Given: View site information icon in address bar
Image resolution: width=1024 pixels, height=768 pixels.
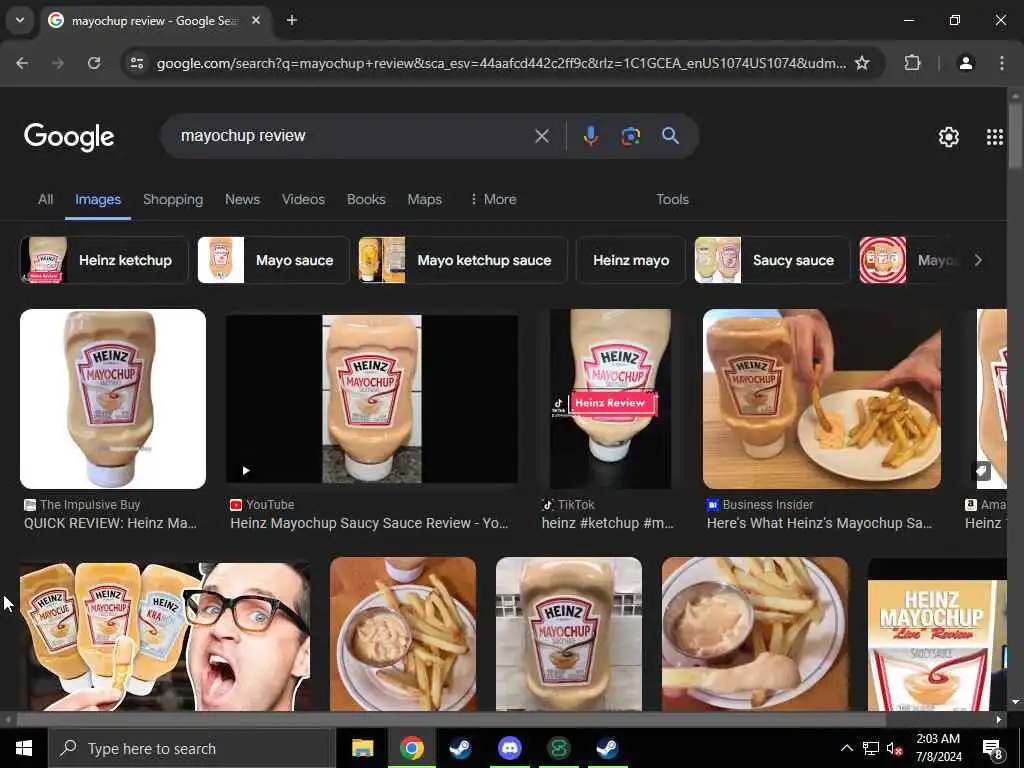Looking at the screenshot, I should (136, 63).
